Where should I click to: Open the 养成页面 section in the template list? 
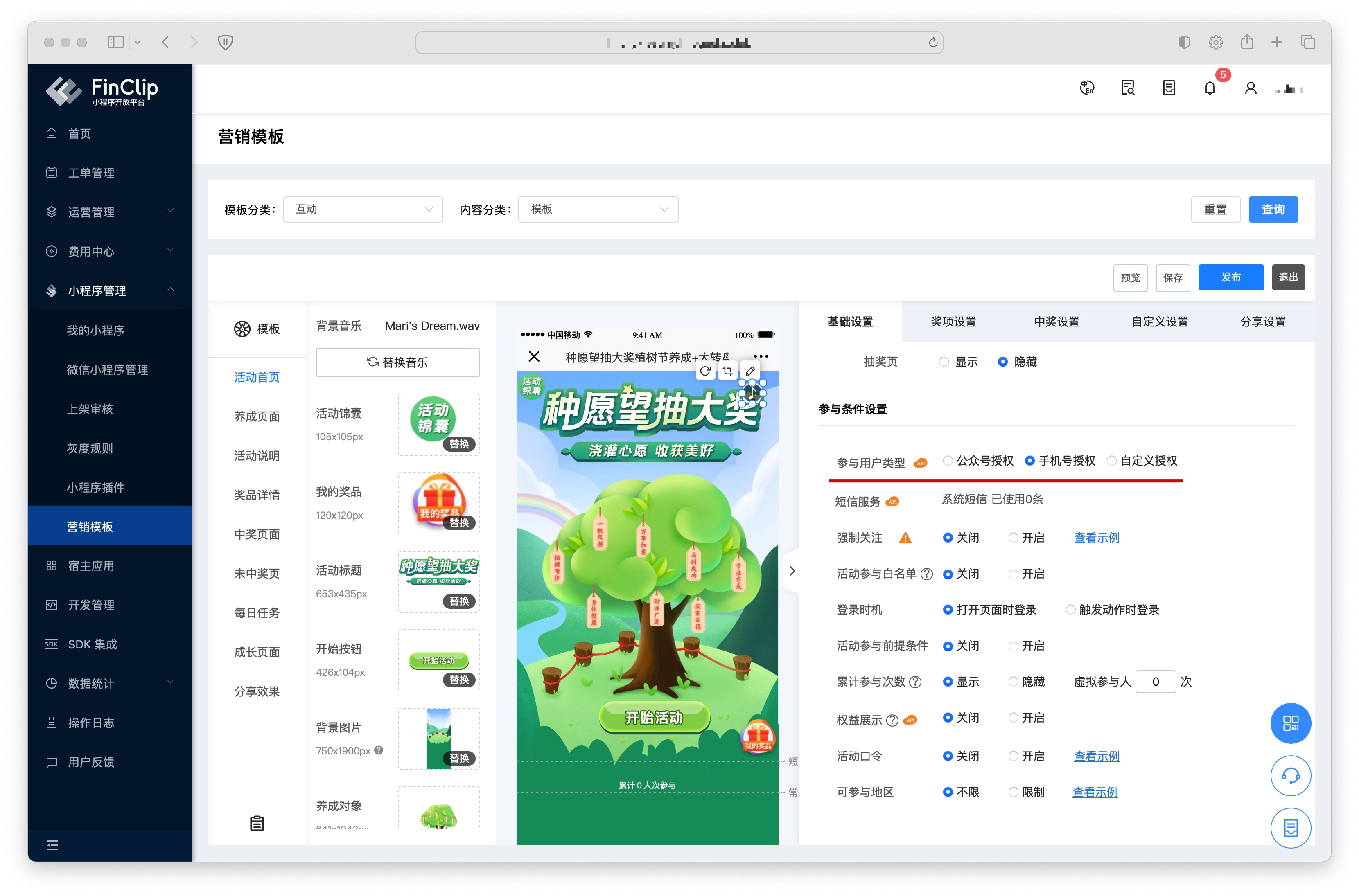(256, 416)
